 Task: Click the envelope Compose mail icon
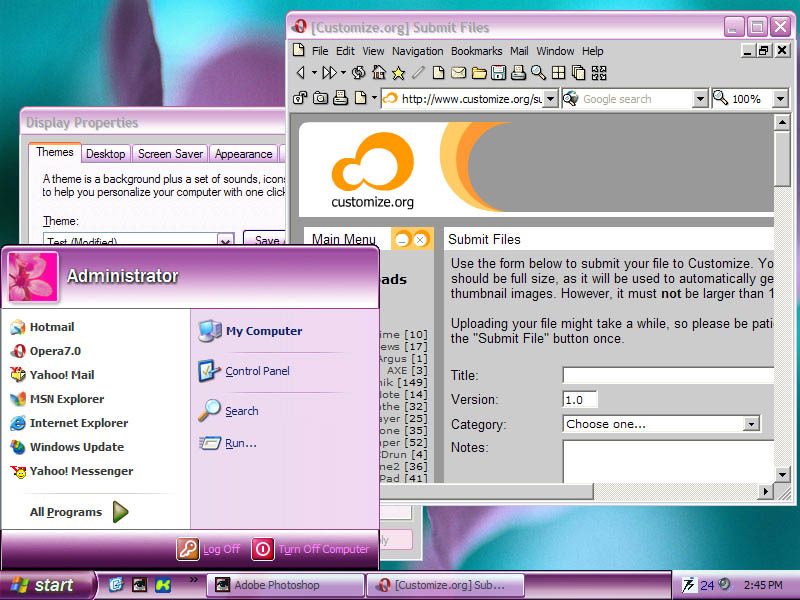pos(458,73)
